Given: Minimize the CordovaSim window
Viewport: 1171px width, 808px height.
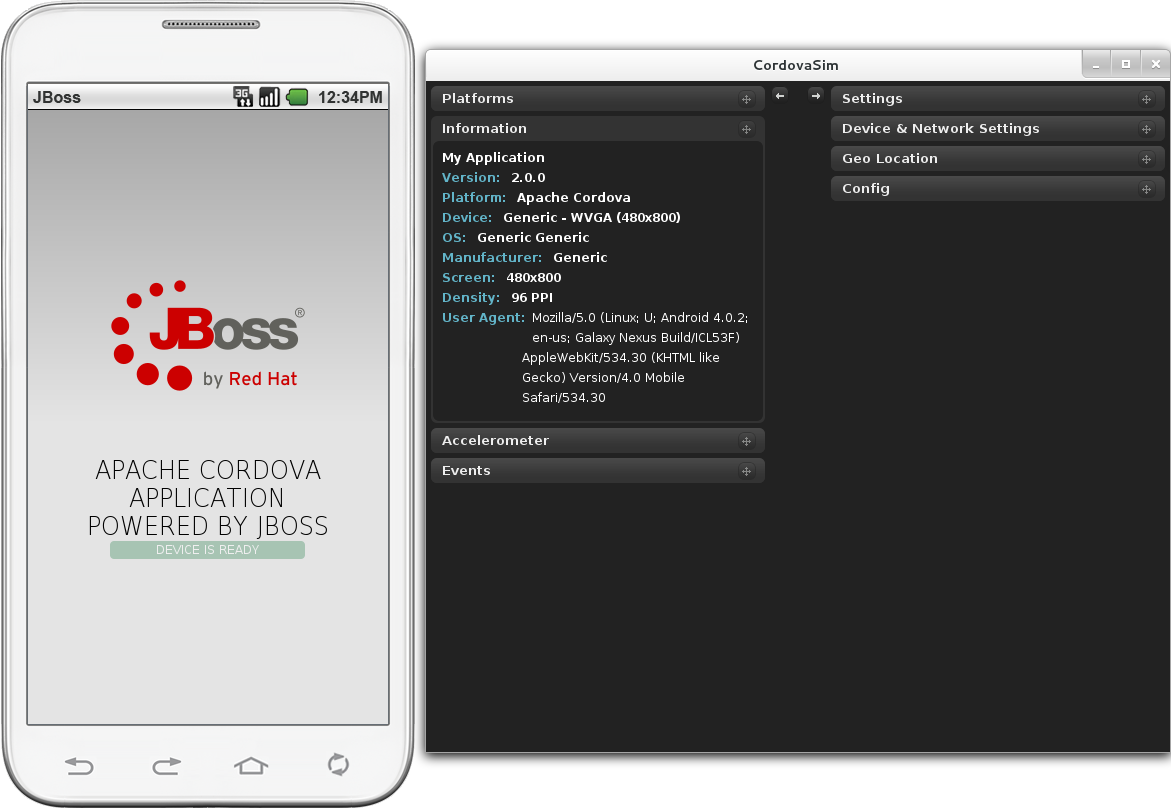Looking at the screenshot, I should [x=1096, y=65].
